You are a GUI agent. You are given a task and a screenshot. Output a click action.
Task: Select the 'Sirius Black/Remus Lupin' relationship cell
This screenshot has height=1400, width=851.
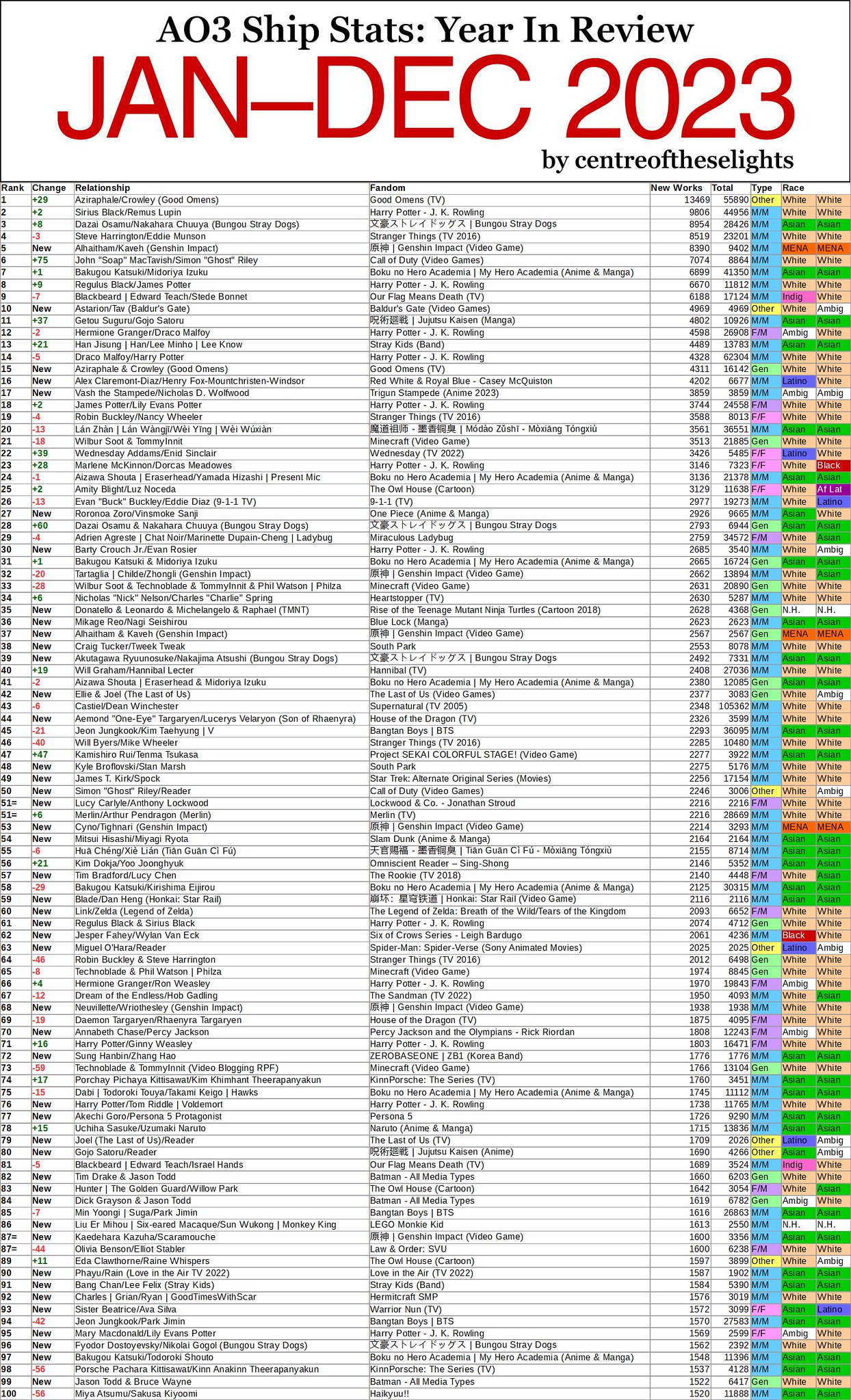coord(129,213)
